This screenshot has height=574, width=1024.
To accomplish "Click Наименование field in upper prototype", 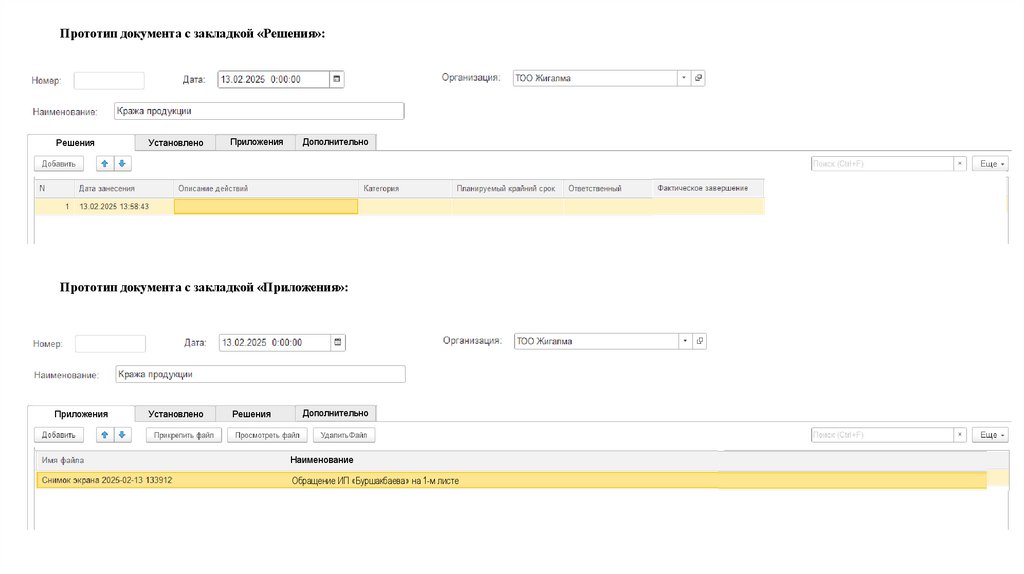I will [x=259, y=111].
